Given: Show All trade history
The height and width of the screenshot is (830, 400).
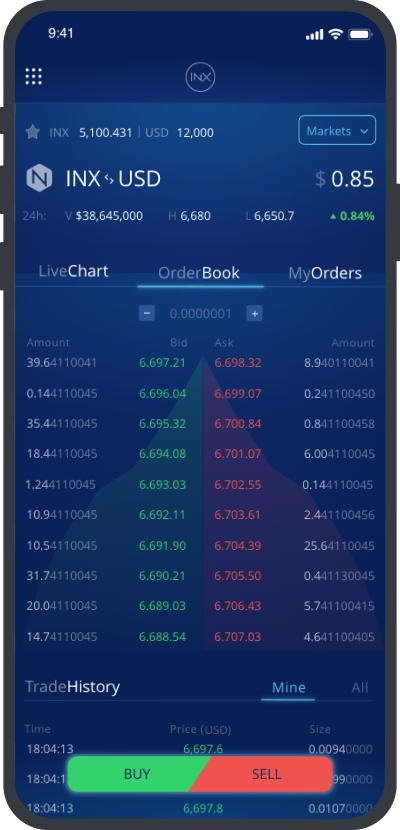Looking at the screenshot, I should point(360,688).
